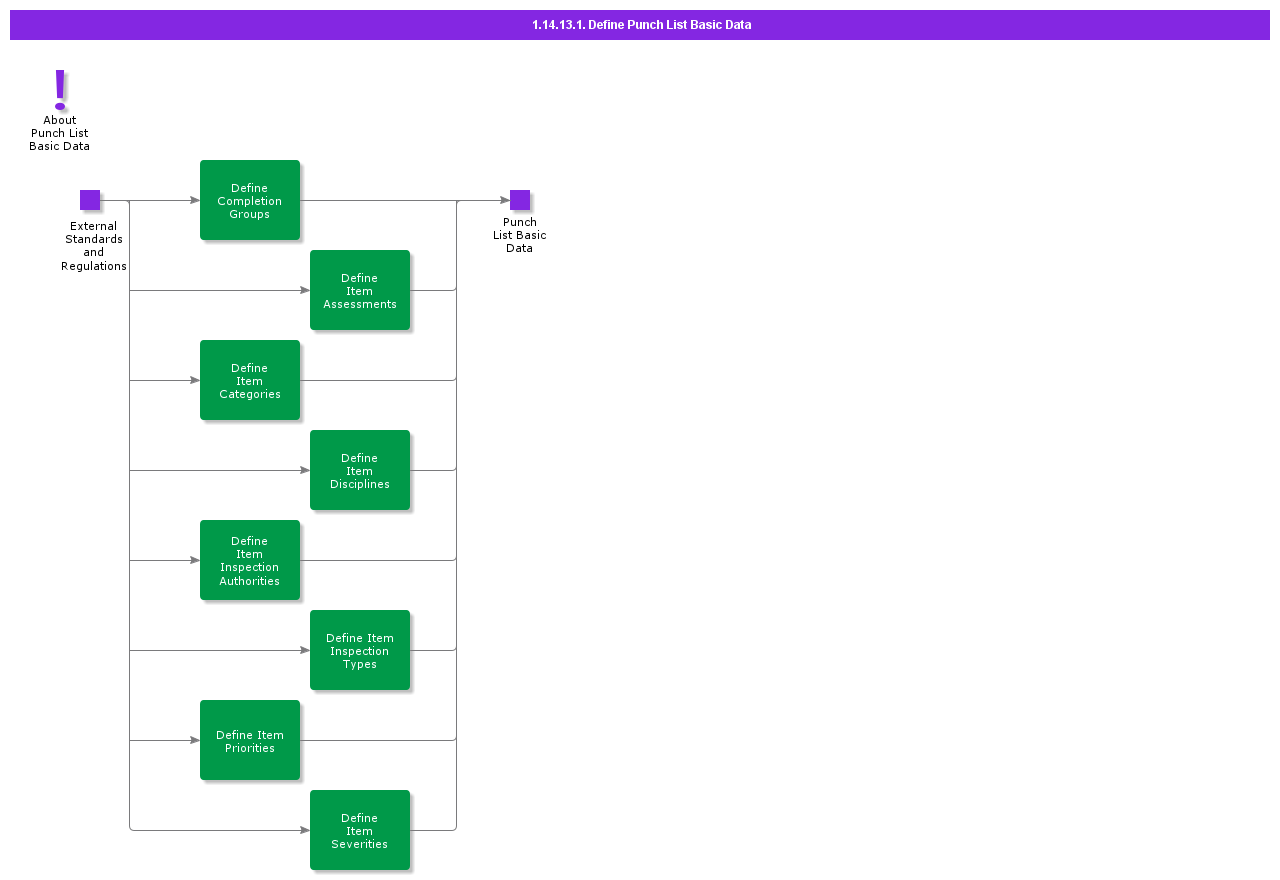
Task: Click the arrowhead entering Define Item Assessments
Action: tap(305, 290)
